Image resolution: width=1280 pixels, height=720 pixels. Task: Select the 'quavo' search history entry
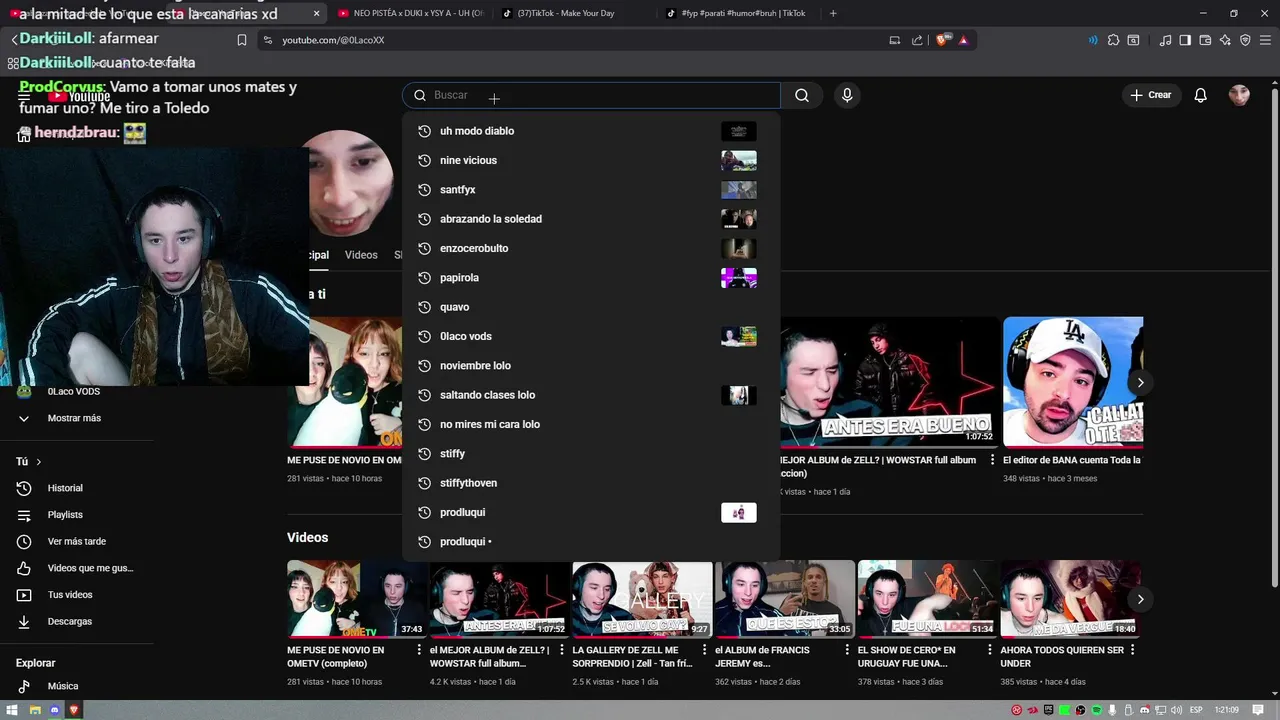pos(591,307)
